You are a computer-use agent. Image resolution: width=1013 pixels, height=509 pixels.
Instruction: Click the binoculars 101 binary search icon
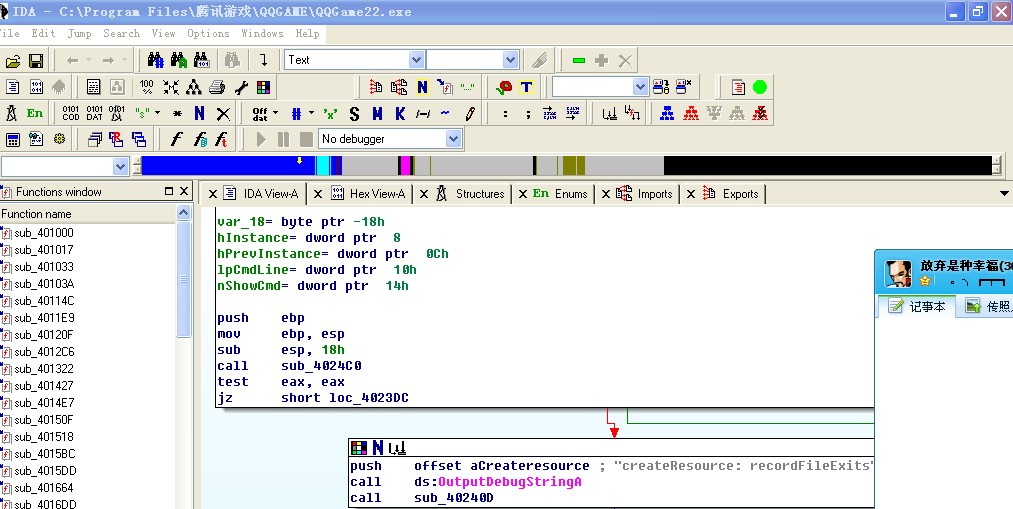(x=202, y=61)
